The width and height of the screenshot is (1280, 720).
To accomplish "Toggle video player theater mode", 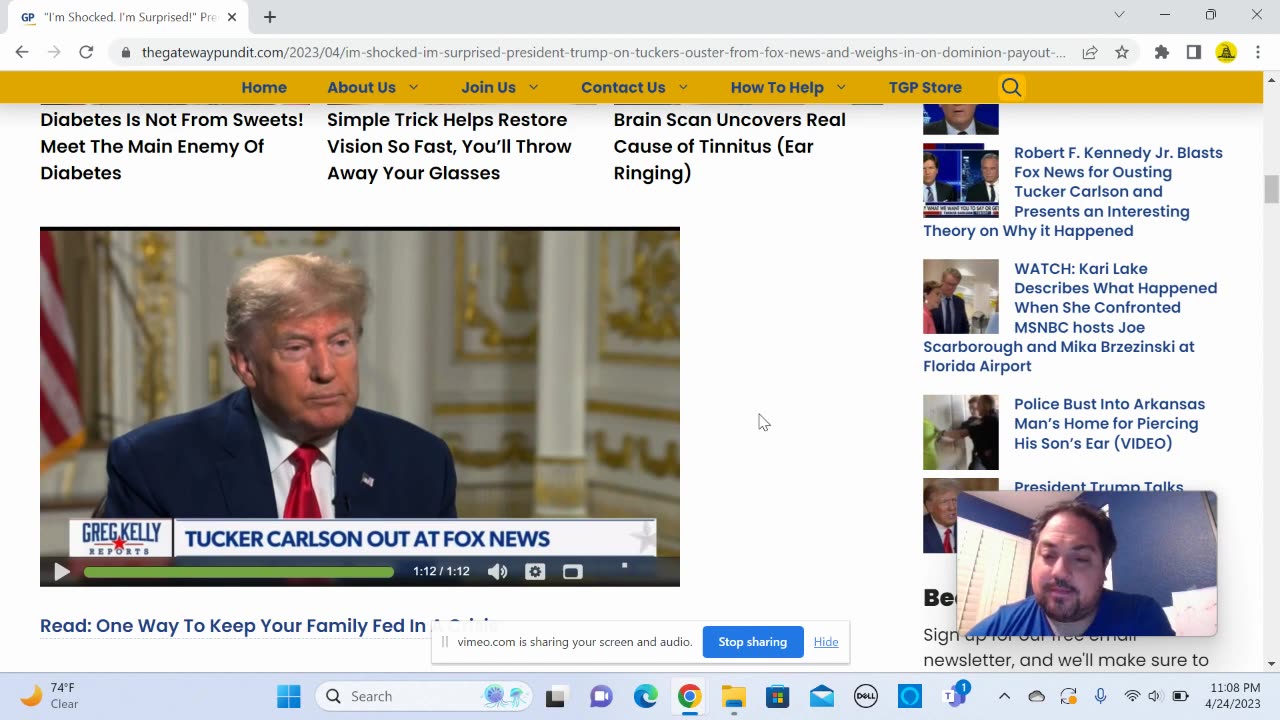I will 572,572.
